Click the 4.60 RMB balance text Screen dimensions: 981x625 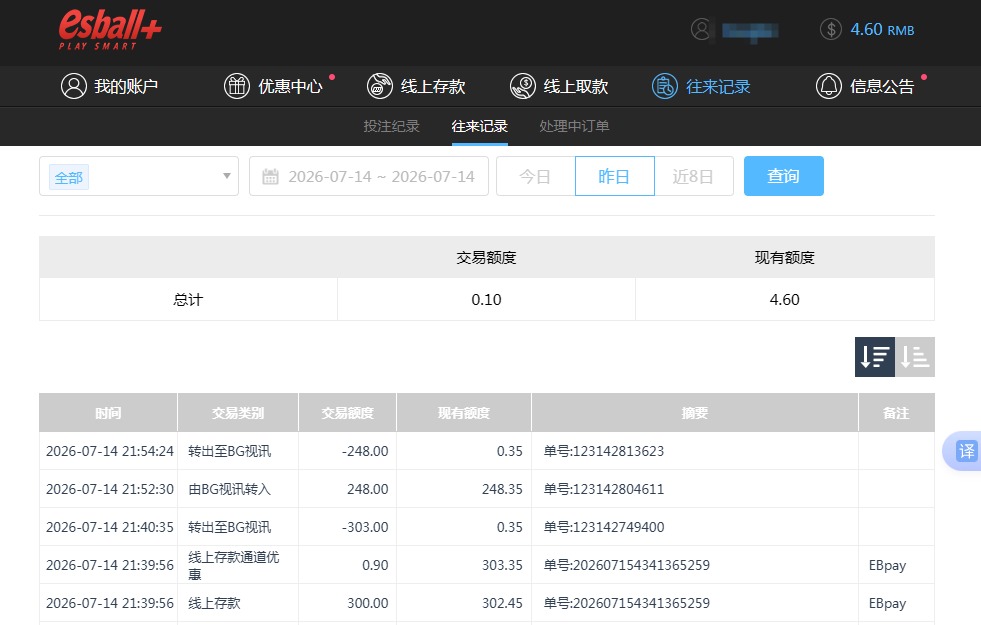point(882,29)
